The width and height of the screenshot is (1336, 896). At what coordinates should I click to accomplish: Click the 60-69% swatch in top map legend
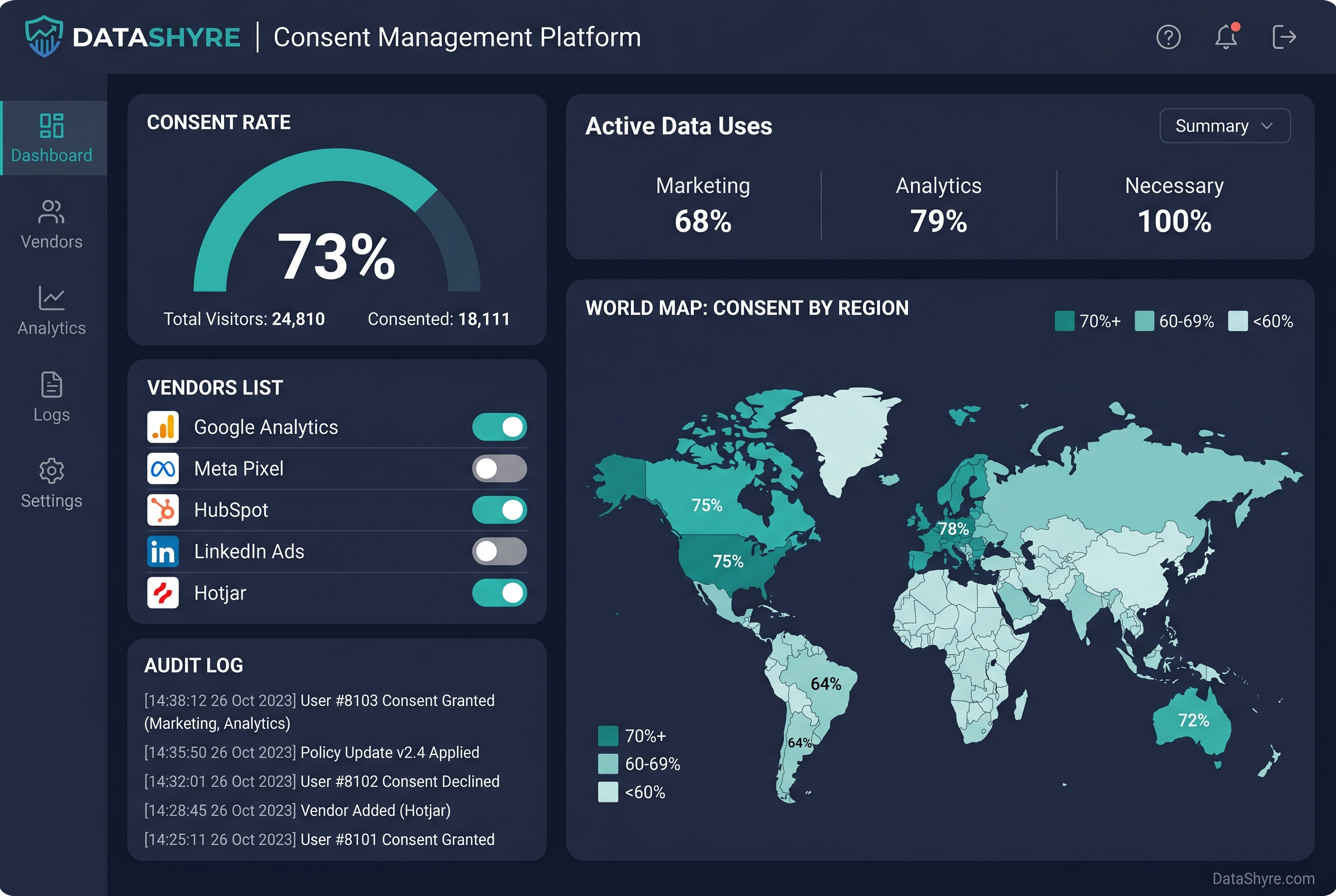(1144, 321)
